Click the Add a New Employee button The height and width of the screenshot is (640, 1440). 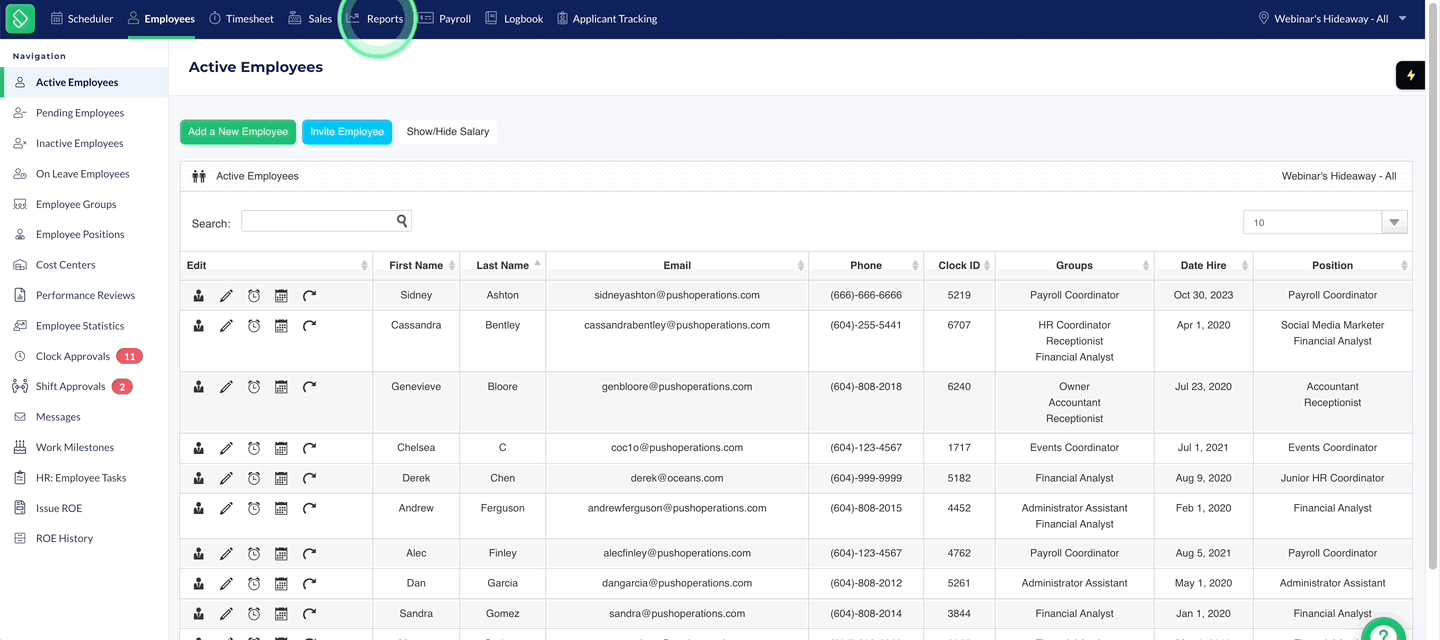coord(238,132)
